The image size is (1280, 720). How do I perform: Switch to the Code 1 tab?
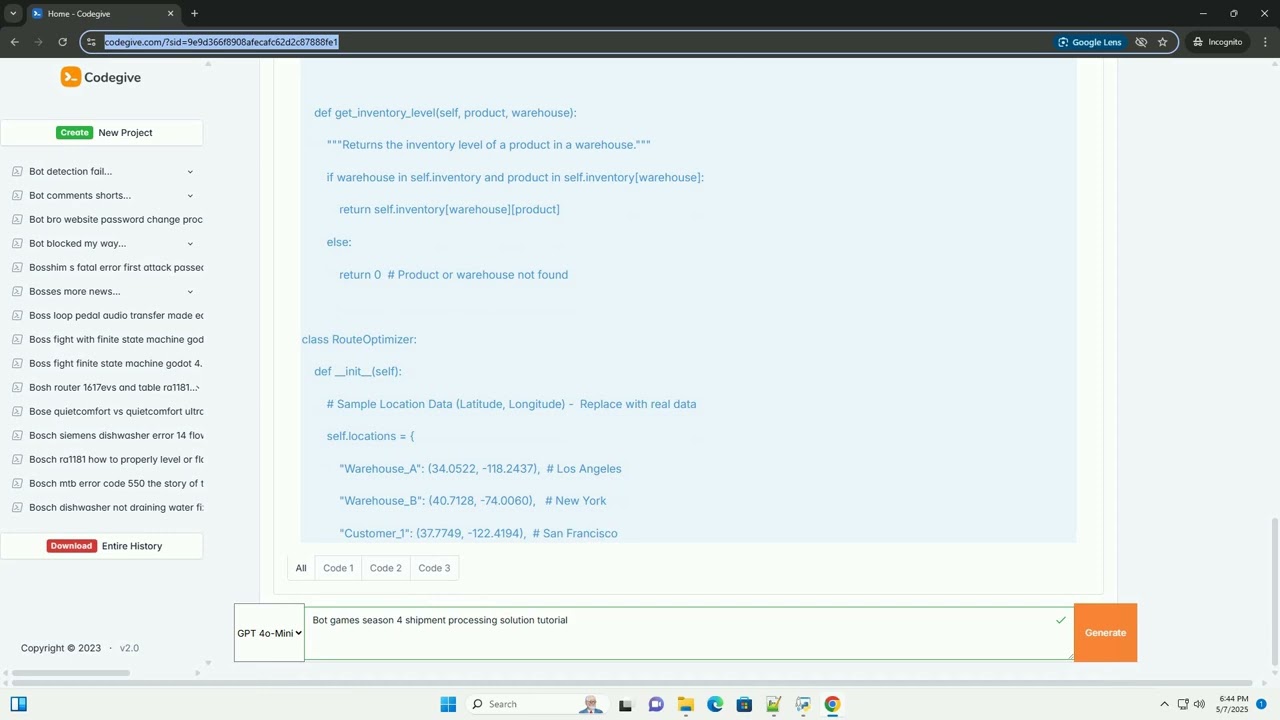(x=338, y=568)
